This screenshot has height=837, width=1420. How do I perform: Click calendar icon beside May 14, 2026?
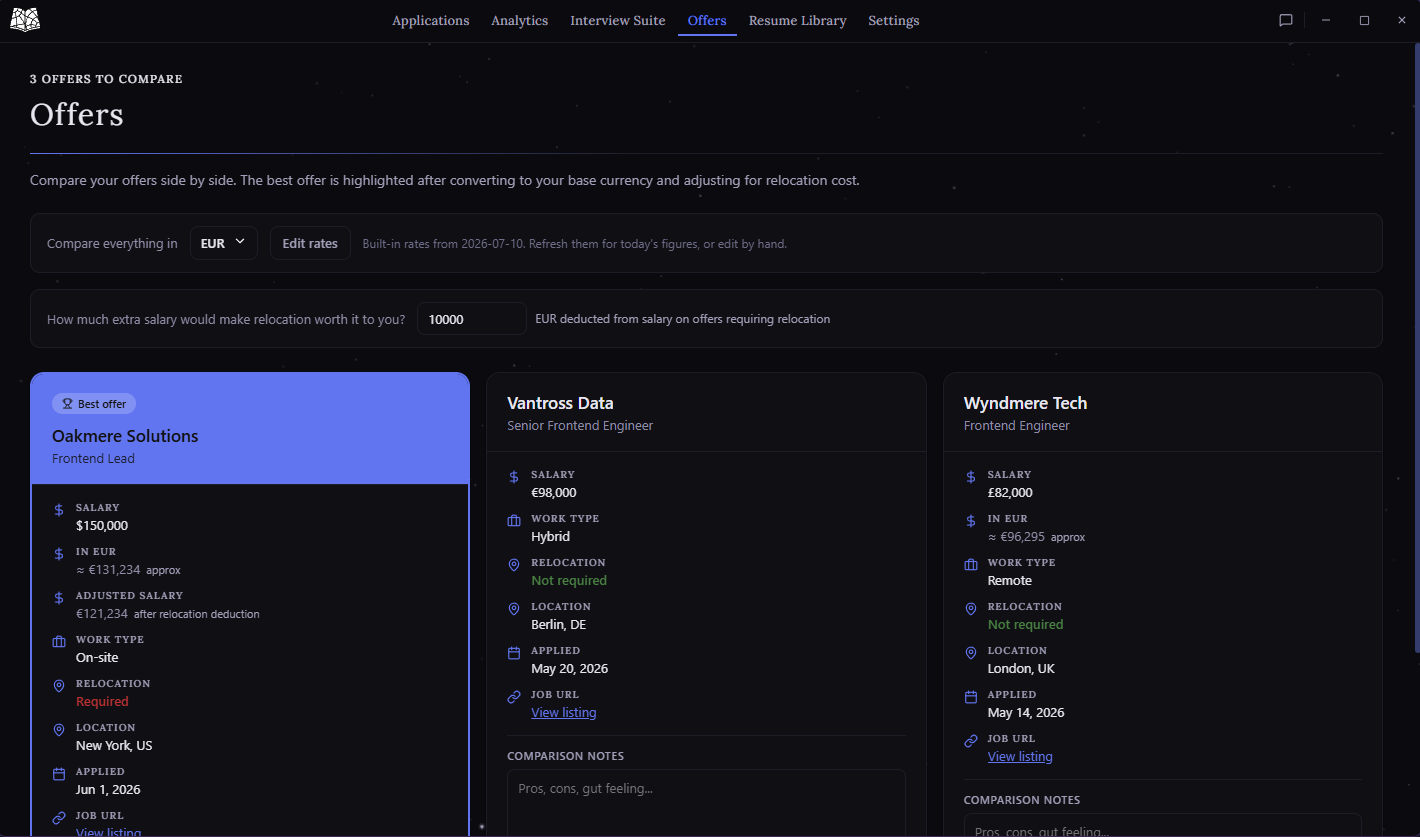[970, 697]
